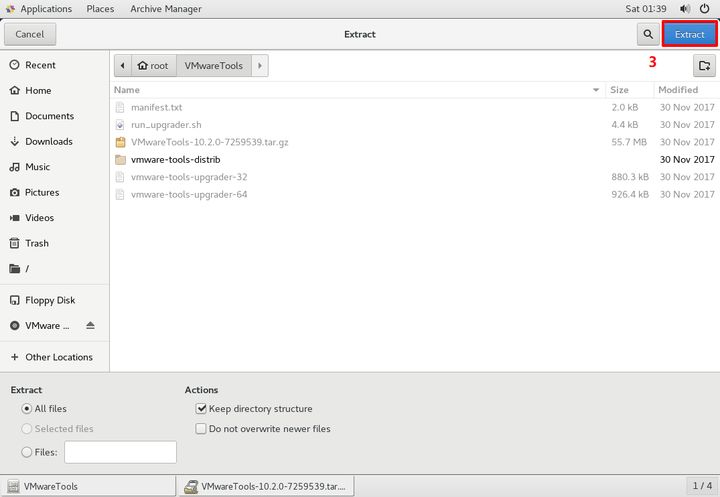Enable Do not overwrite newer files
The width and height of the screenshot is (720, 497).
point(201,429)
